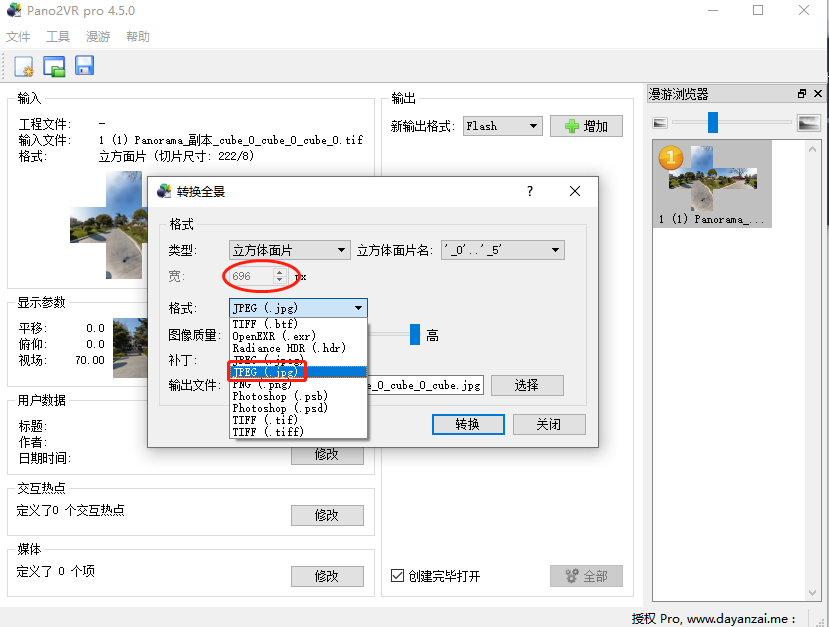829x627 pixels.
Task: Click the green plus 增加 button
Action: coord(586,125)
